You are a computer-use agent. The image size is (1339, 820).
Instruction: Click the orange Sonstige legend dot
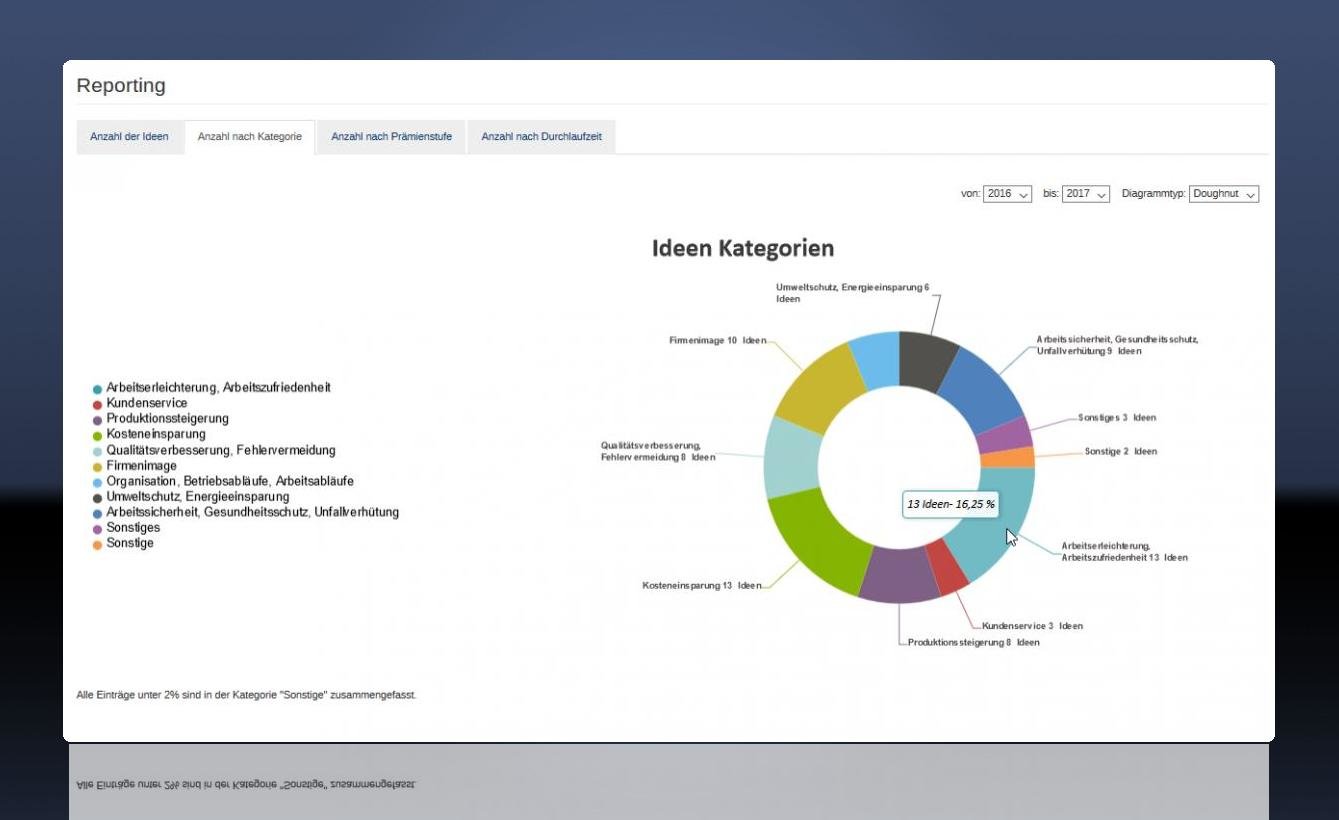[x=98, y=545]
